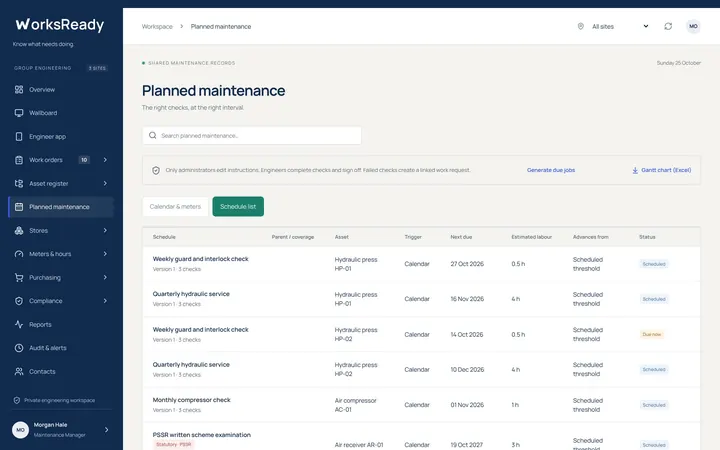The height and width of the screenshot is (450, 720).
Task: Click the 01 Nov 2026 due date
Action: tap(467, 405)
